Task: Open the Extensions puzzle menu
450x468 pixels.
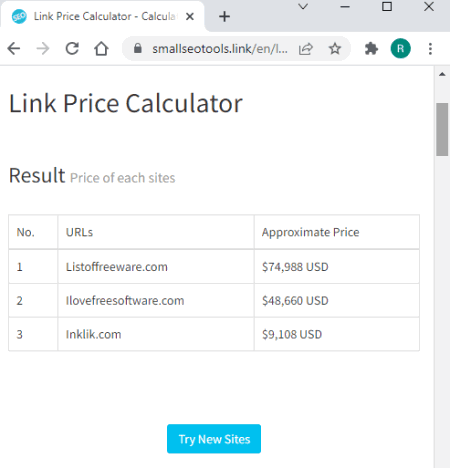Action: click(371, 49)
